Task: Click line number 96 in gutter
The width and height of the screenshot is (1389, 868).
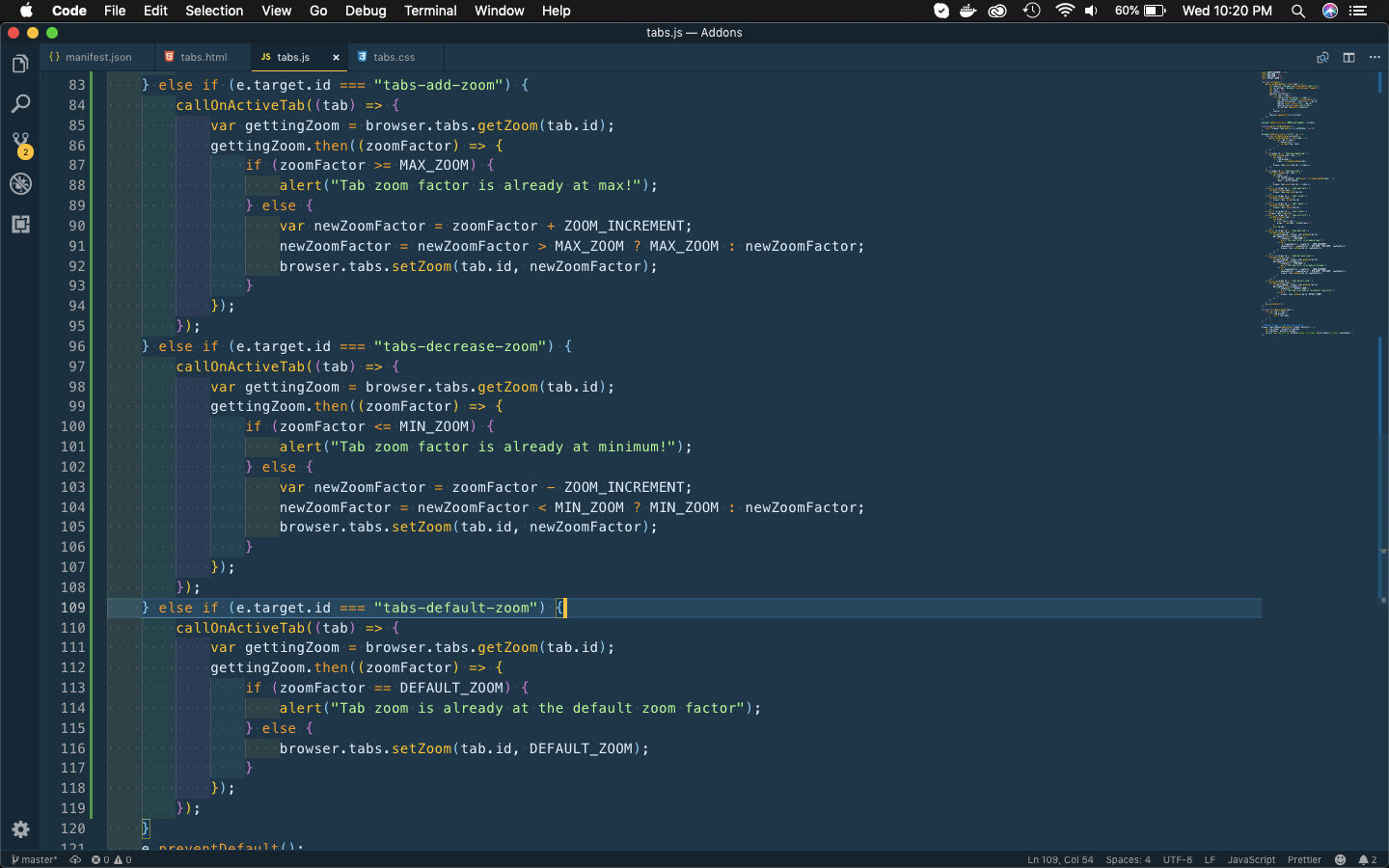Action: click(x=77, y=346)
